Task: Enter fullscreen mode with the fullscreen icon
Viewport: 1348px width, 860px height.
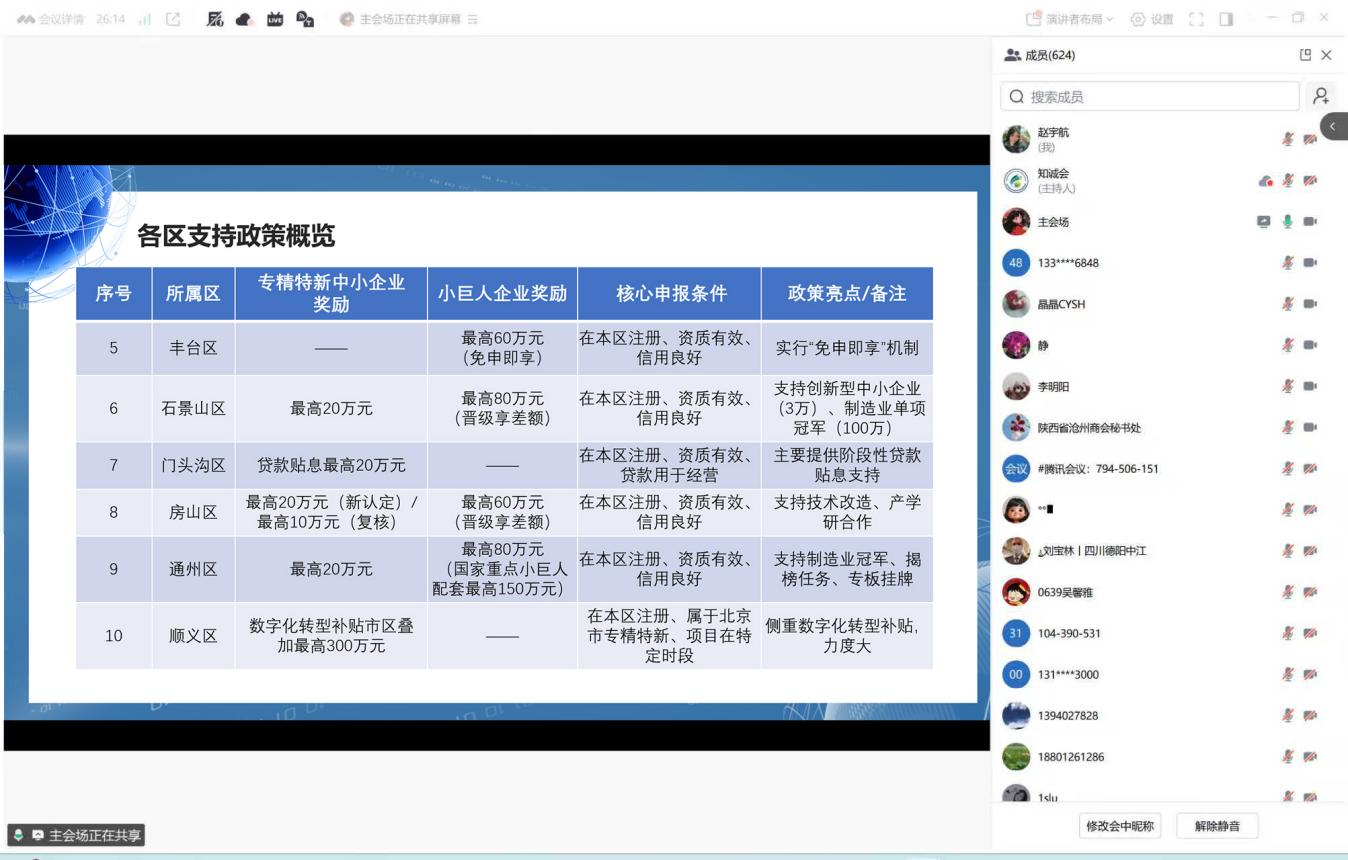Action: [x=1196, y=19]
